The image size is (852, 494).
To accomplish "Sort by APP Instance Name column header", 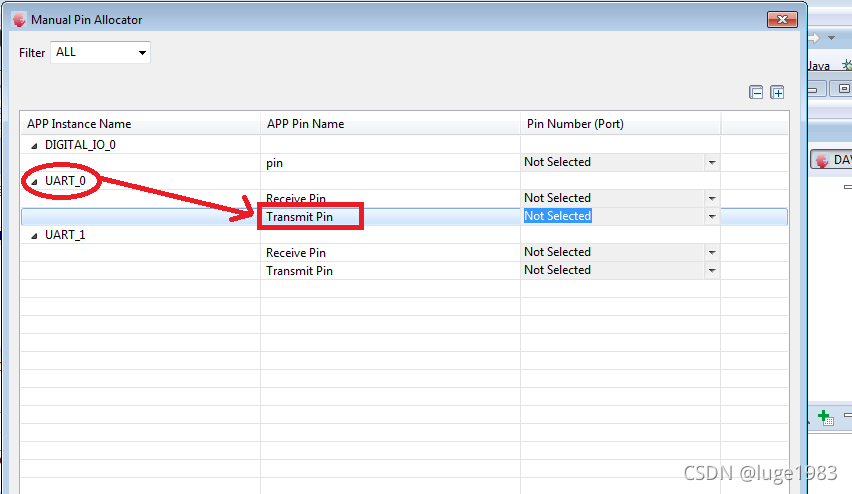I will coord(141,124).
